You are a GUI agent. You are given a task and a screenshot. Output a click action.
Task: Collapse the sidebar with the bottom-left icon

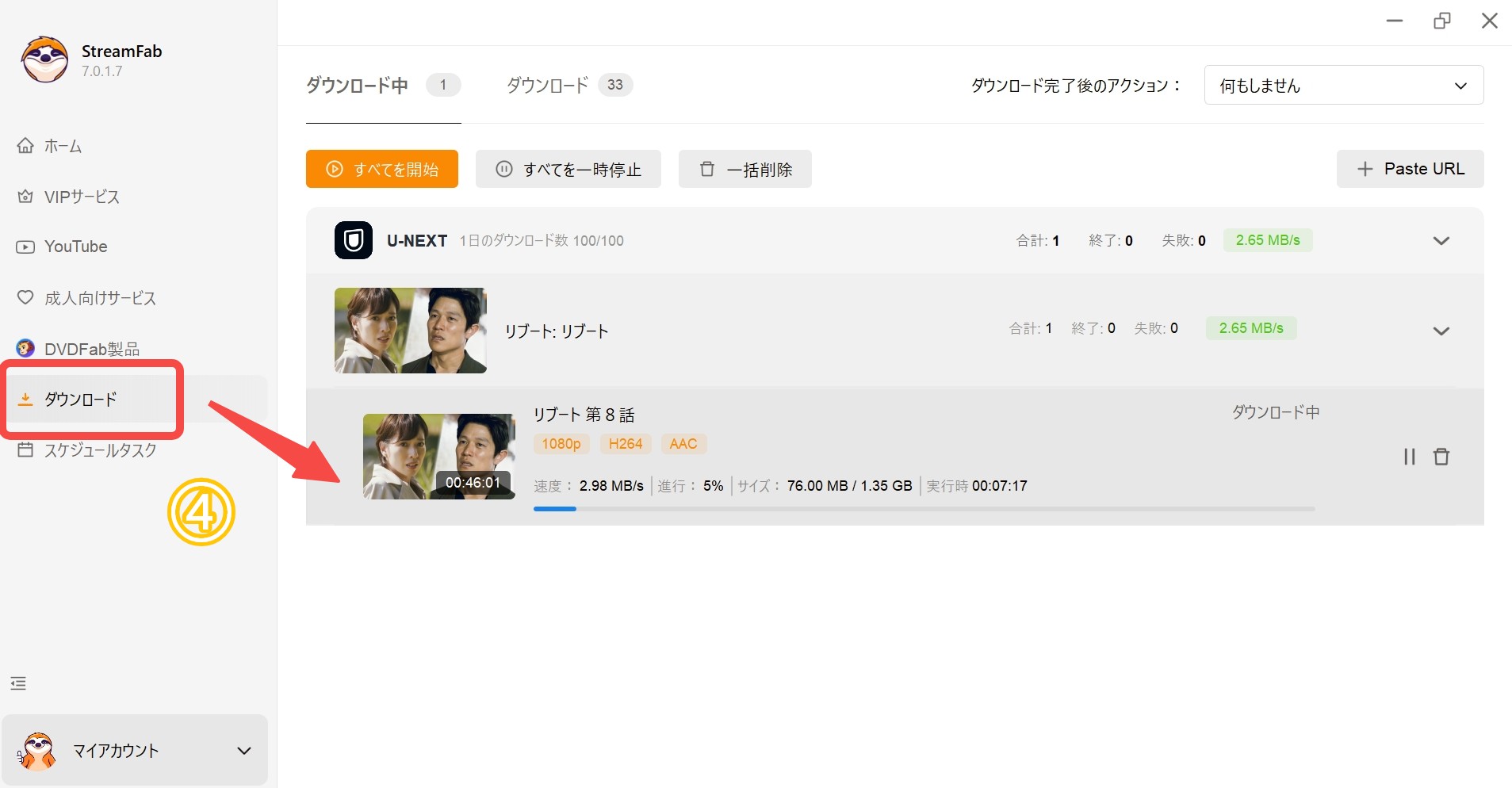(x=17, y=683)
